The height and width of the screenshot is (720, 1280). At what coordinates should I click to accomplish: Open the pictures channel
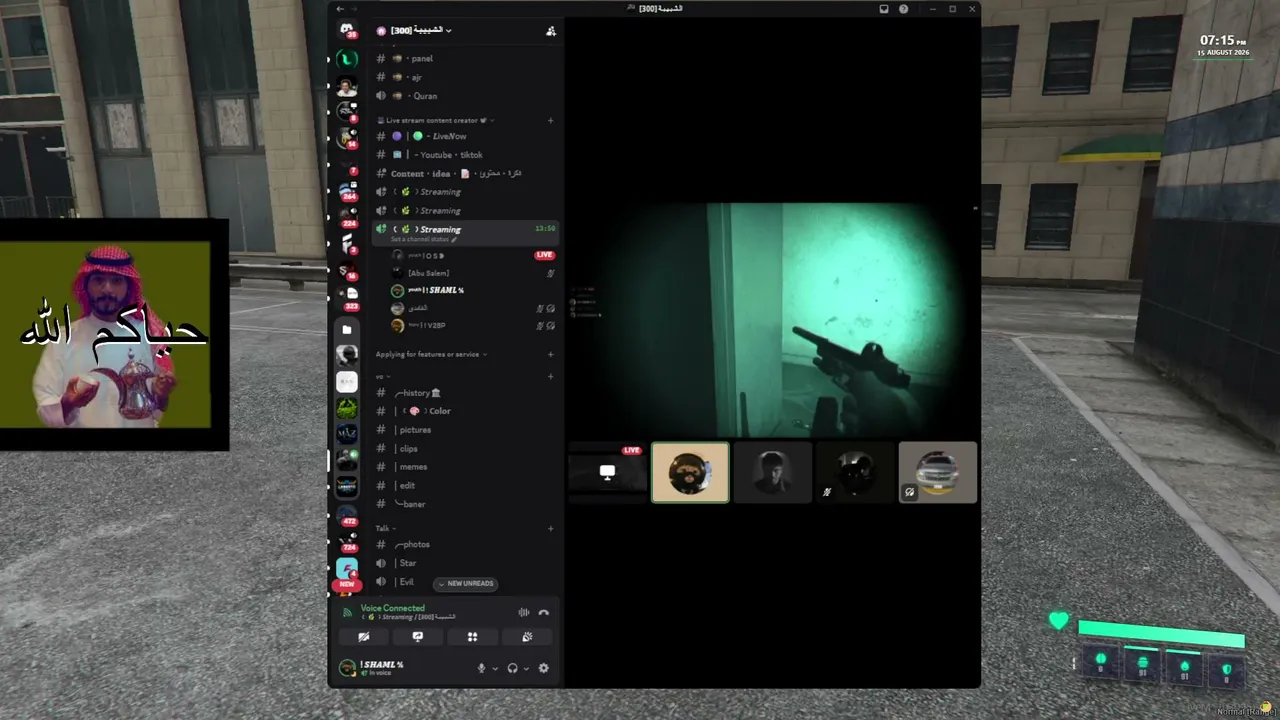coord(465,430)
